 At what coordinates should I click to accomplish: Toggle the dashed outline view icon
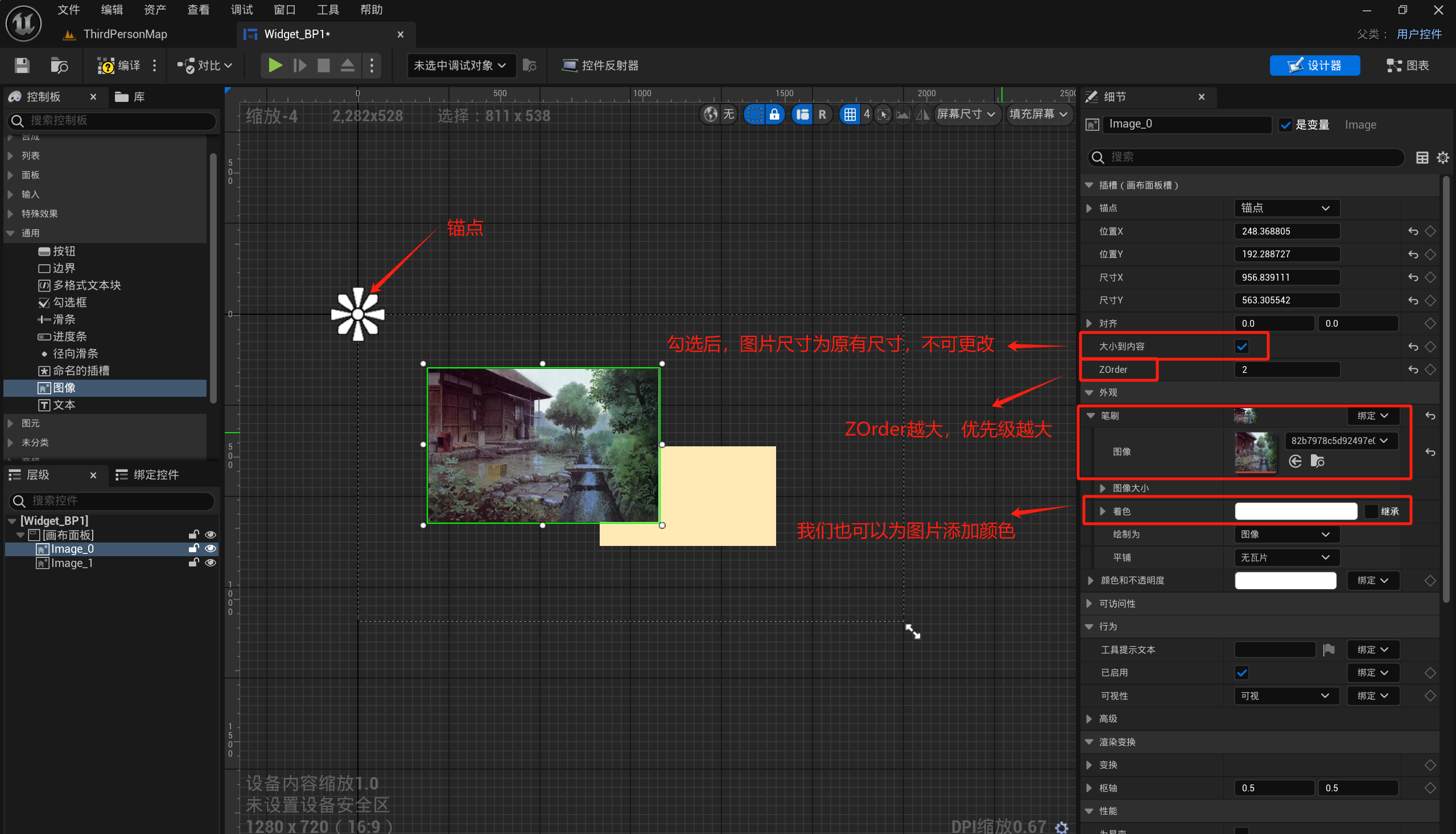pyautogui.click(x=755, y=114)
